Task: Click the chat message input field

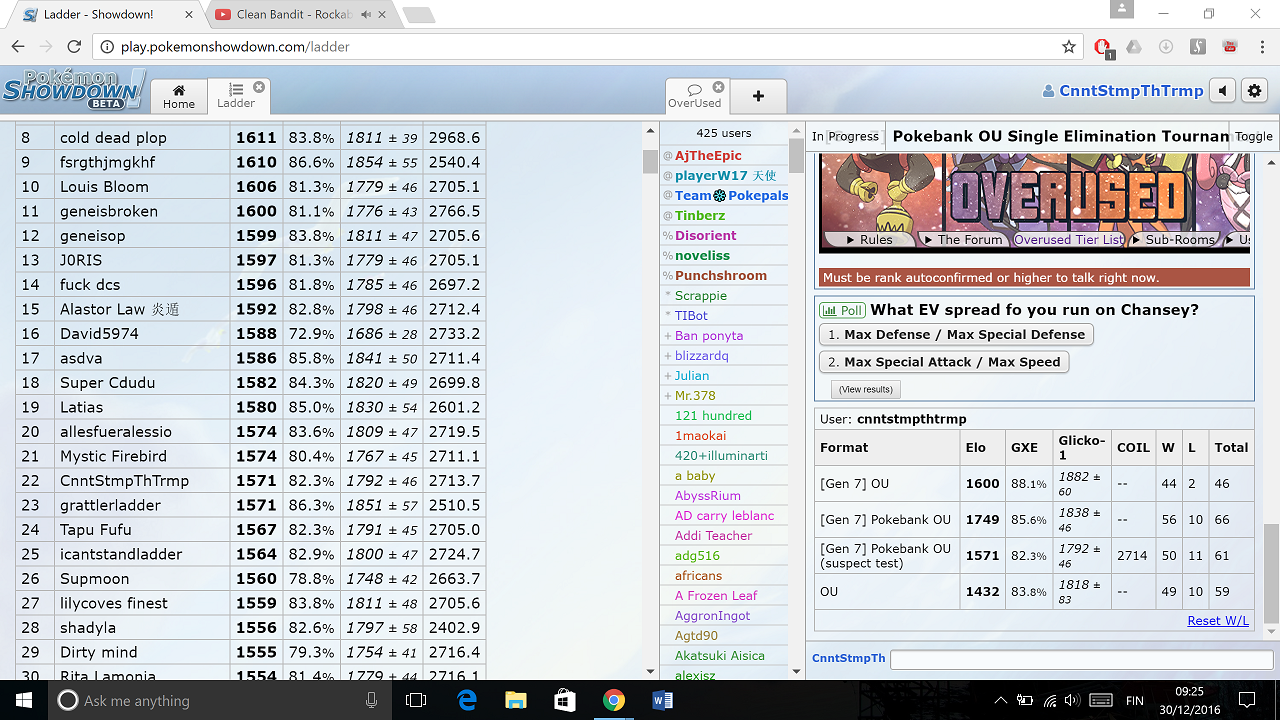Action: tap(1081, 659)
